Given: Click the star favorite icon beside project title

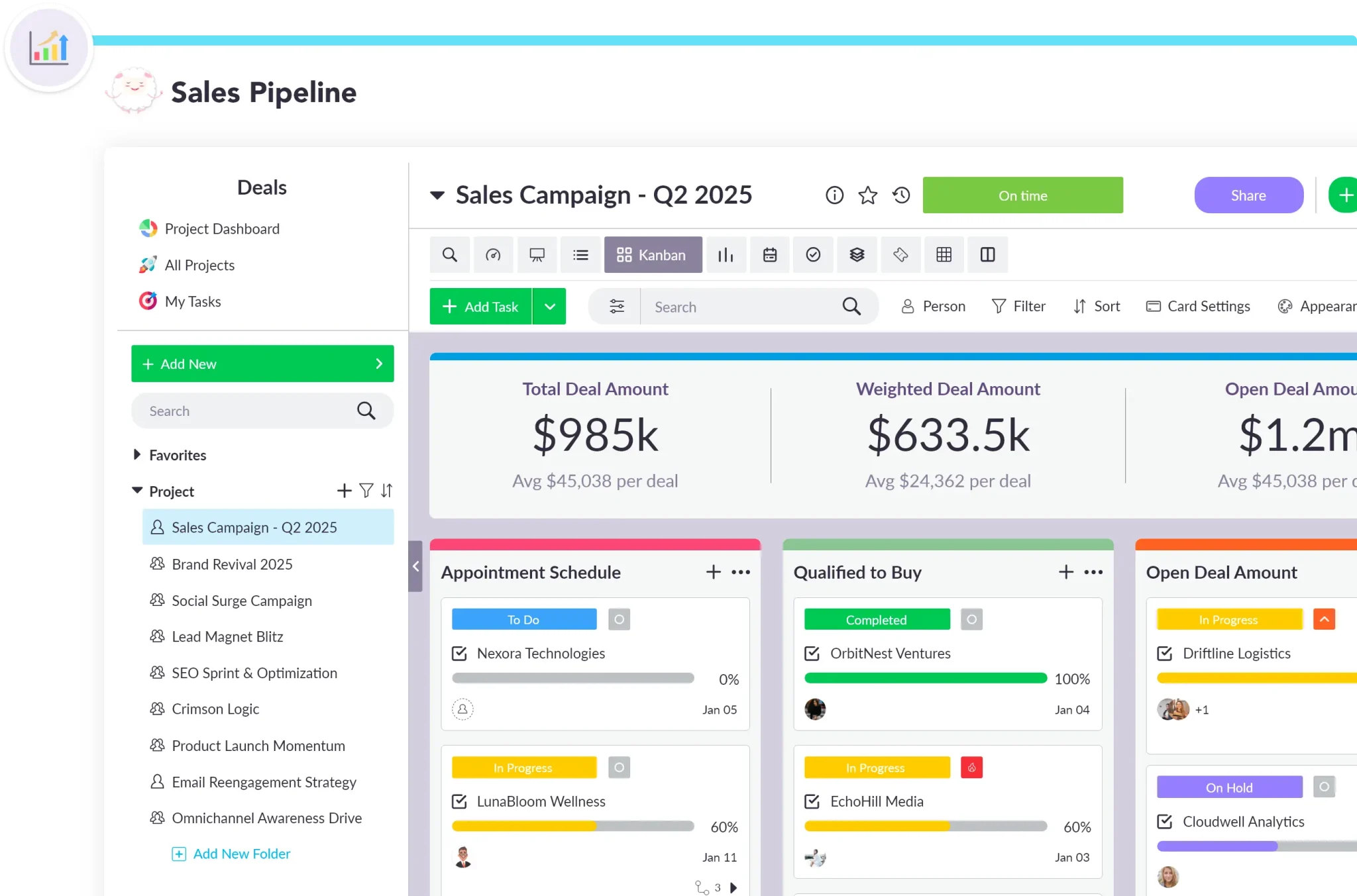Looking at the screenshot, I should point(867,195).
